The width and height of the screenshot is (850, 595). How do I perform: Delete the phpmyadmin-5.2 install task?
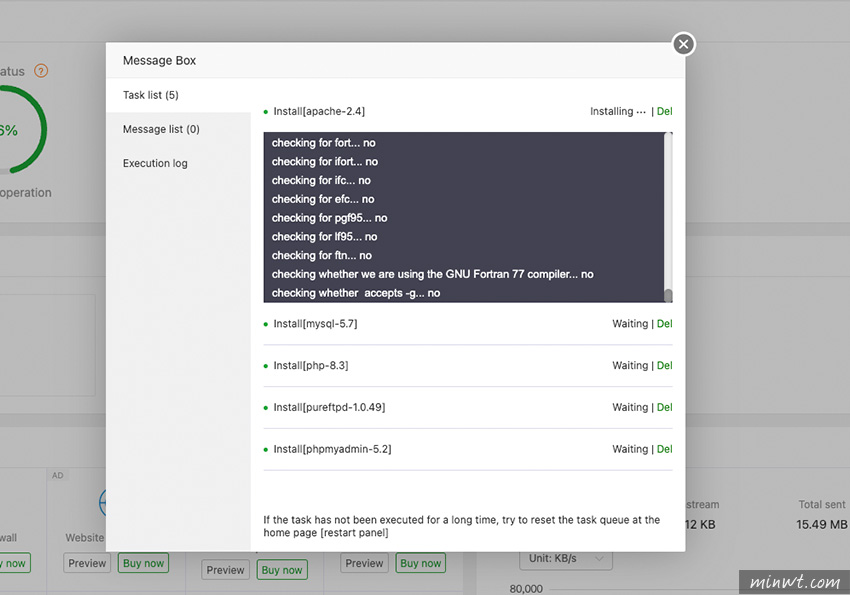click(664, 449)
